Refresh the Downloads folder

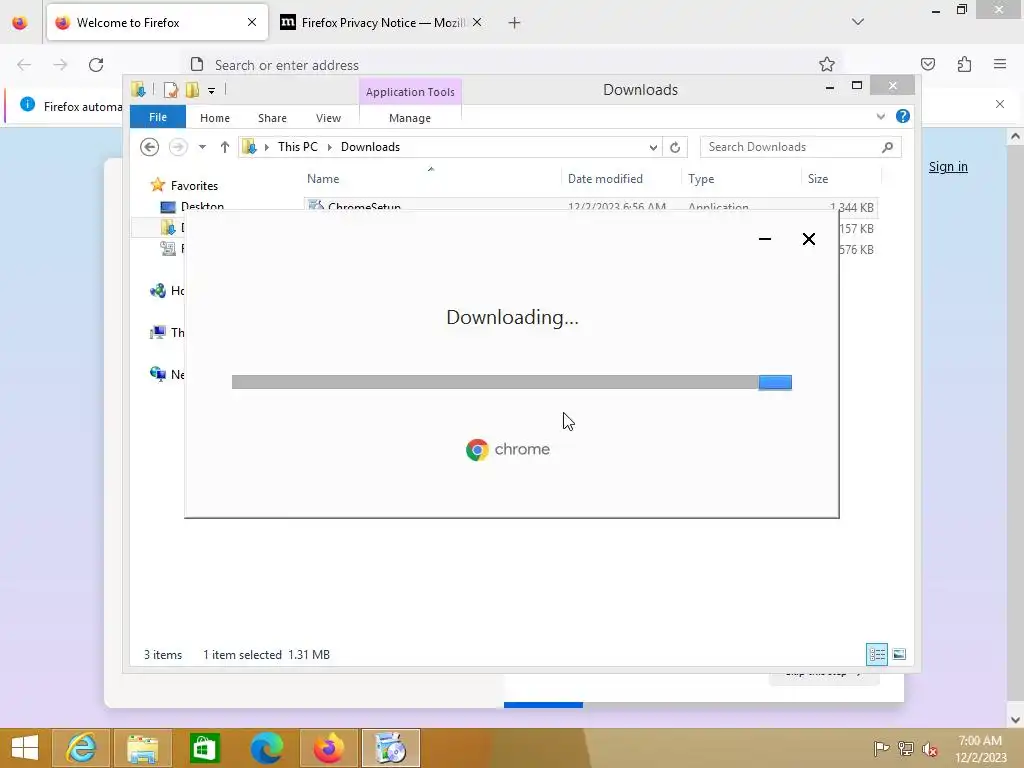click(x=675, y=148)
